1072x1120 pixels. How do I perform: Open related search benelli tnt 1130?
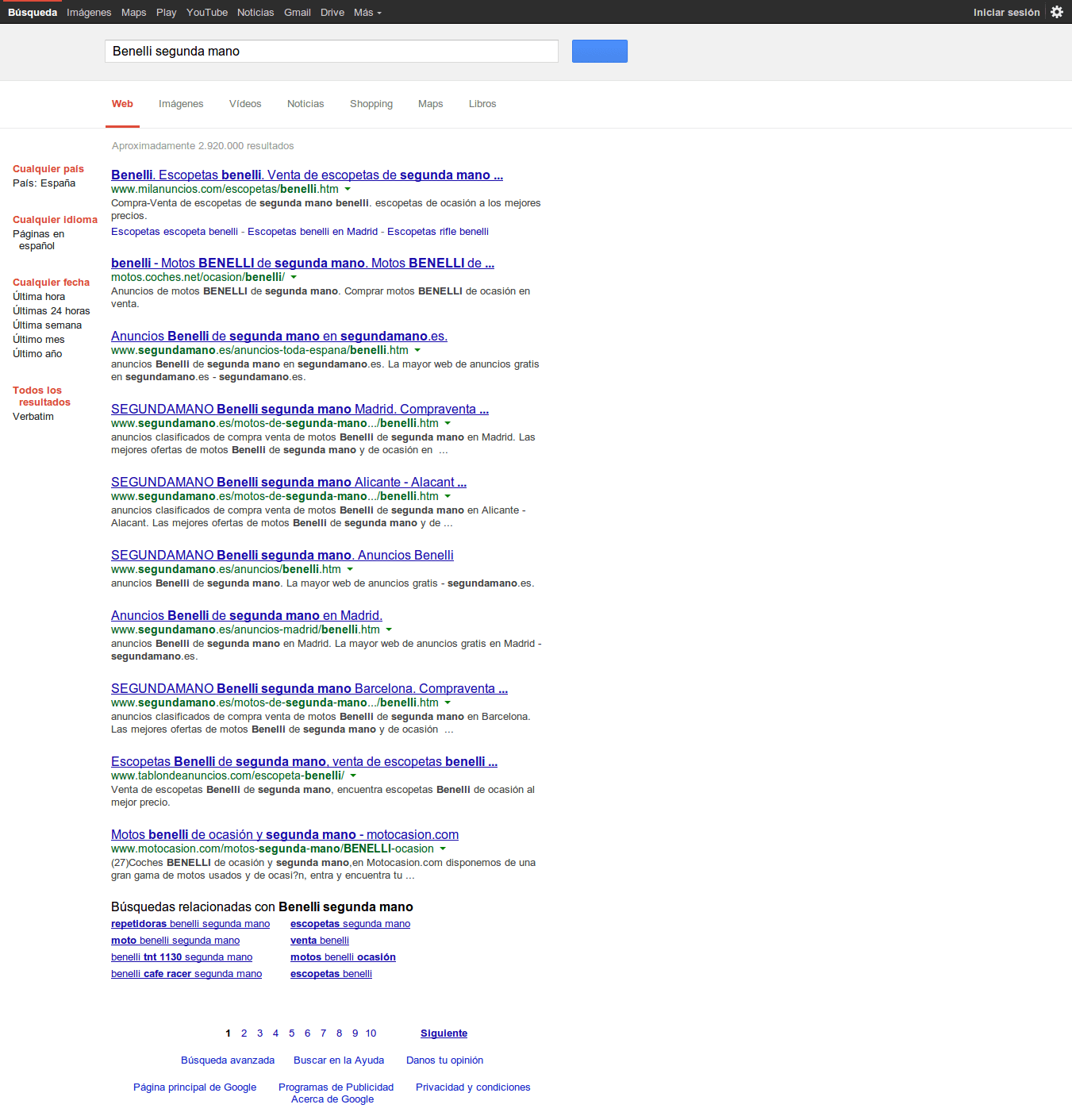tap(182, 957)
